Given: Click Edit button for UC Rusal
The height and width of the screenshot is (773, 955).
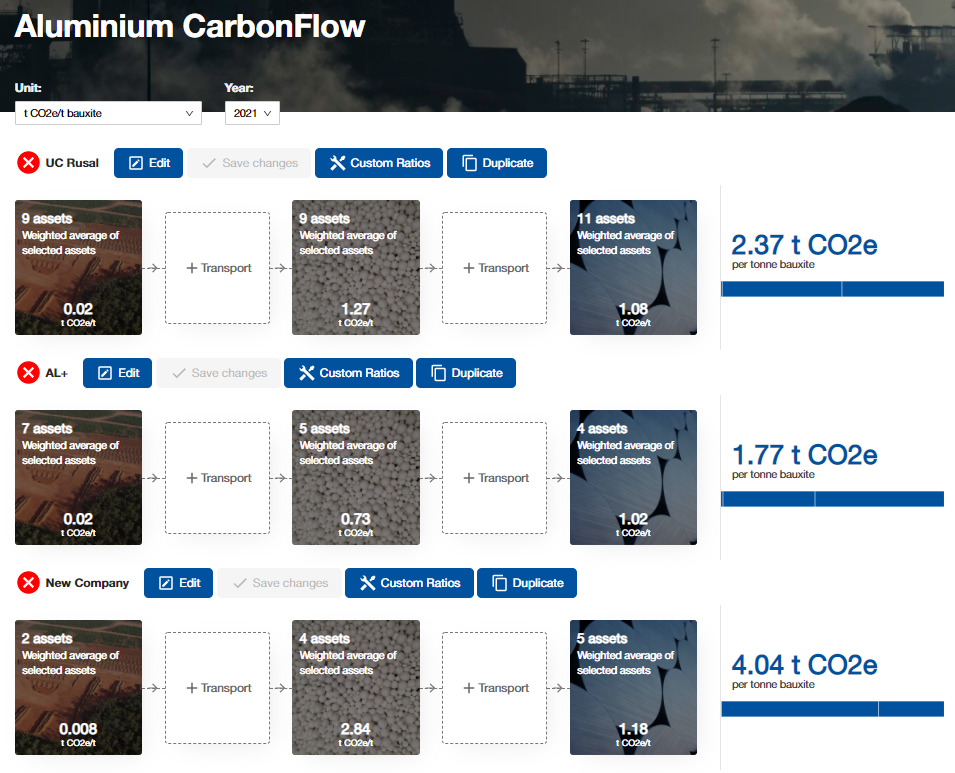Looking at the screenshot, I should (x=148, y=163).
